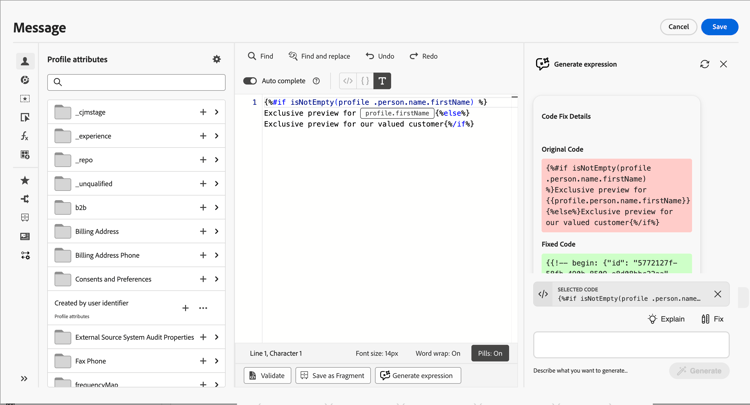This screenshot has height=405, width=750.
Task: Open Find and replace
Action: click(x=319, y=56)
